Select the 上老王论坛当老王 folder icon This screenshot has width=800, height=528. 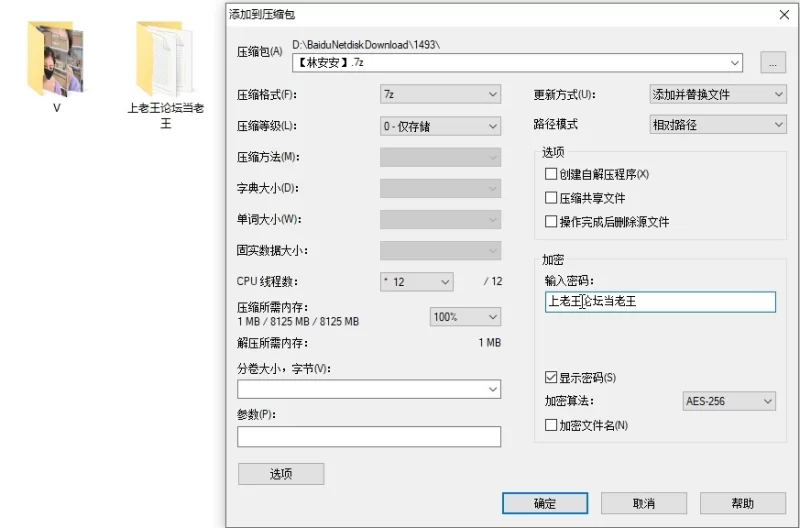click(x=164, y=59)
